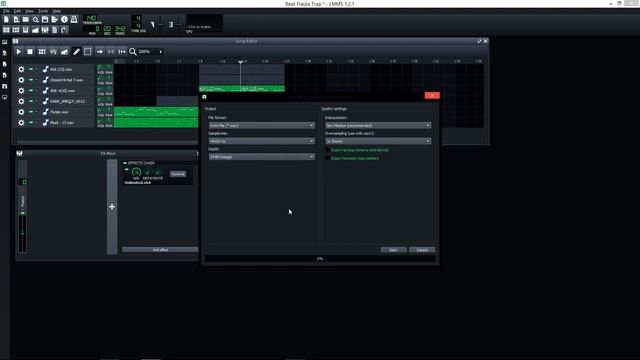Open the Tools menu
The height and width of the screenshot is (360, 640).
coord(43,11)
